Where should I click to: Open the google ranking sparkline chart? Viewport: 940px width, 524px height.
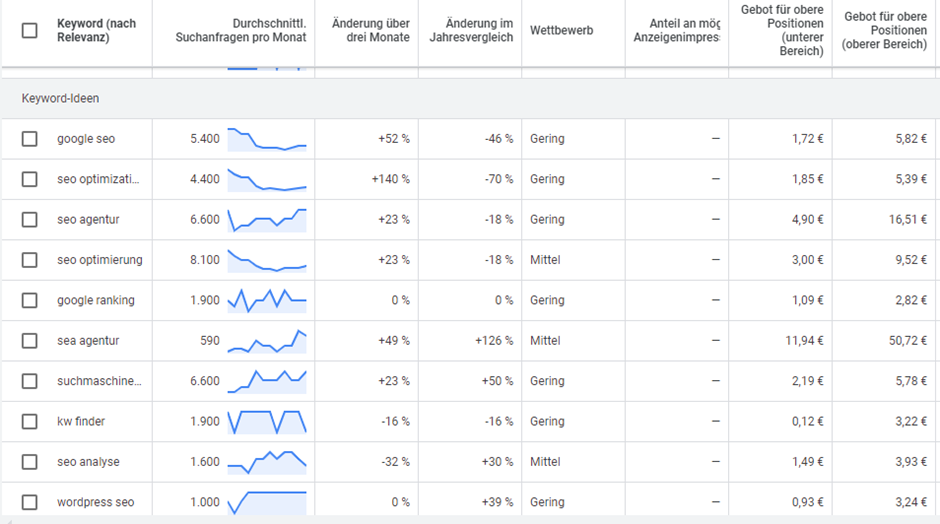267,300
